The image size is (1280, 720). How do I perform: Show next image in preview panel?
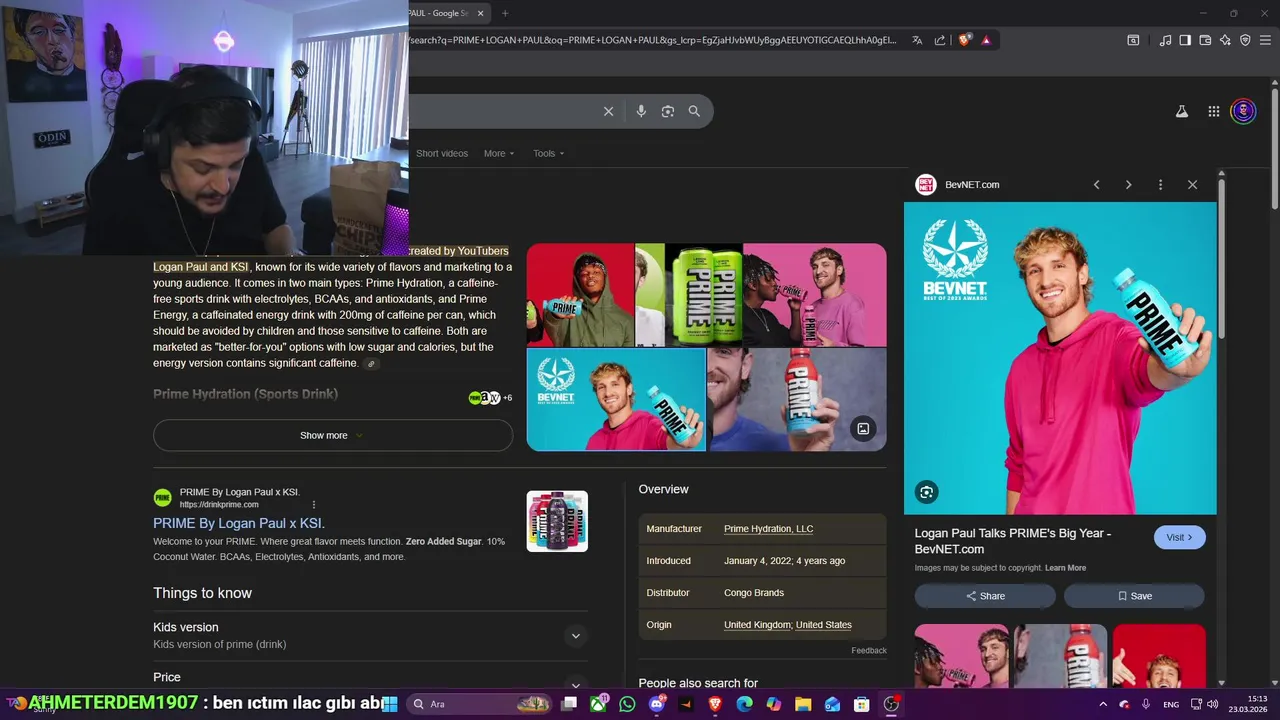pos(1128,185)
